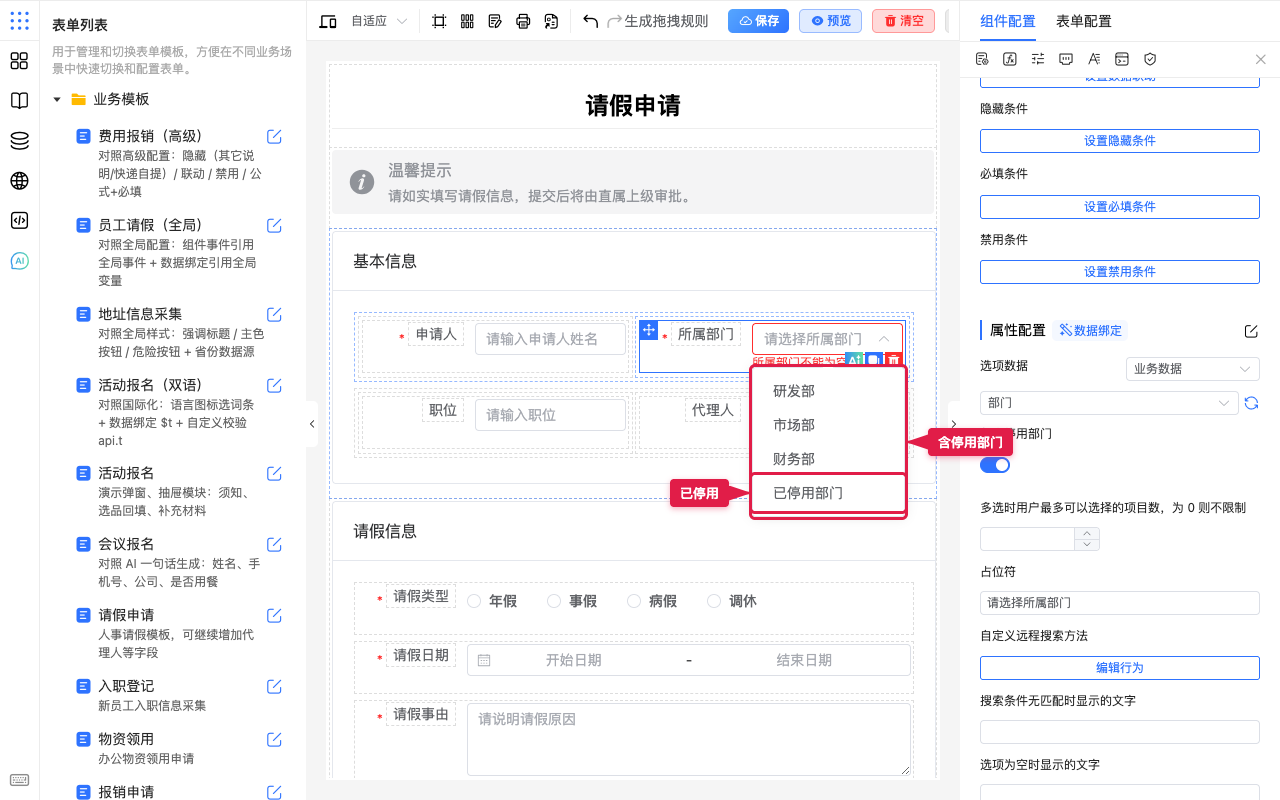Screen dimensions: 1280x800
Task: Click the globe icon in the left sidebar
Action: (x=19, y=181)
